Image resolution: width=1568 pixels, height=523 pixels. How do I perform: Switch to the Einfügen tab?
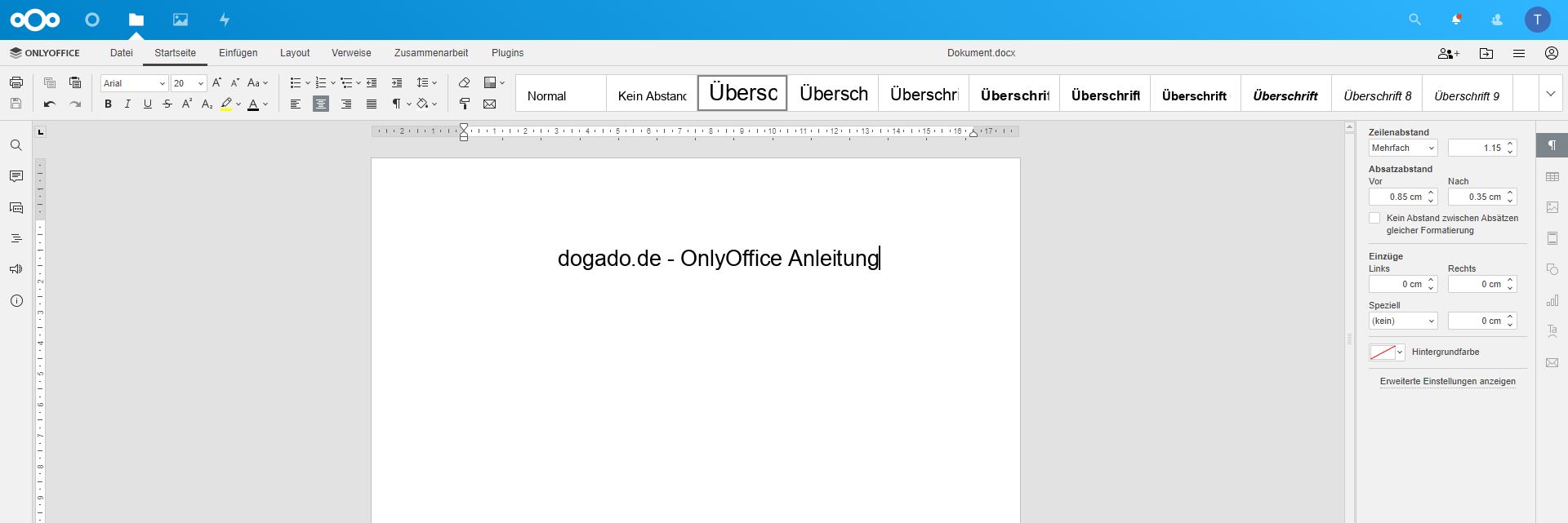coord(238,53)
